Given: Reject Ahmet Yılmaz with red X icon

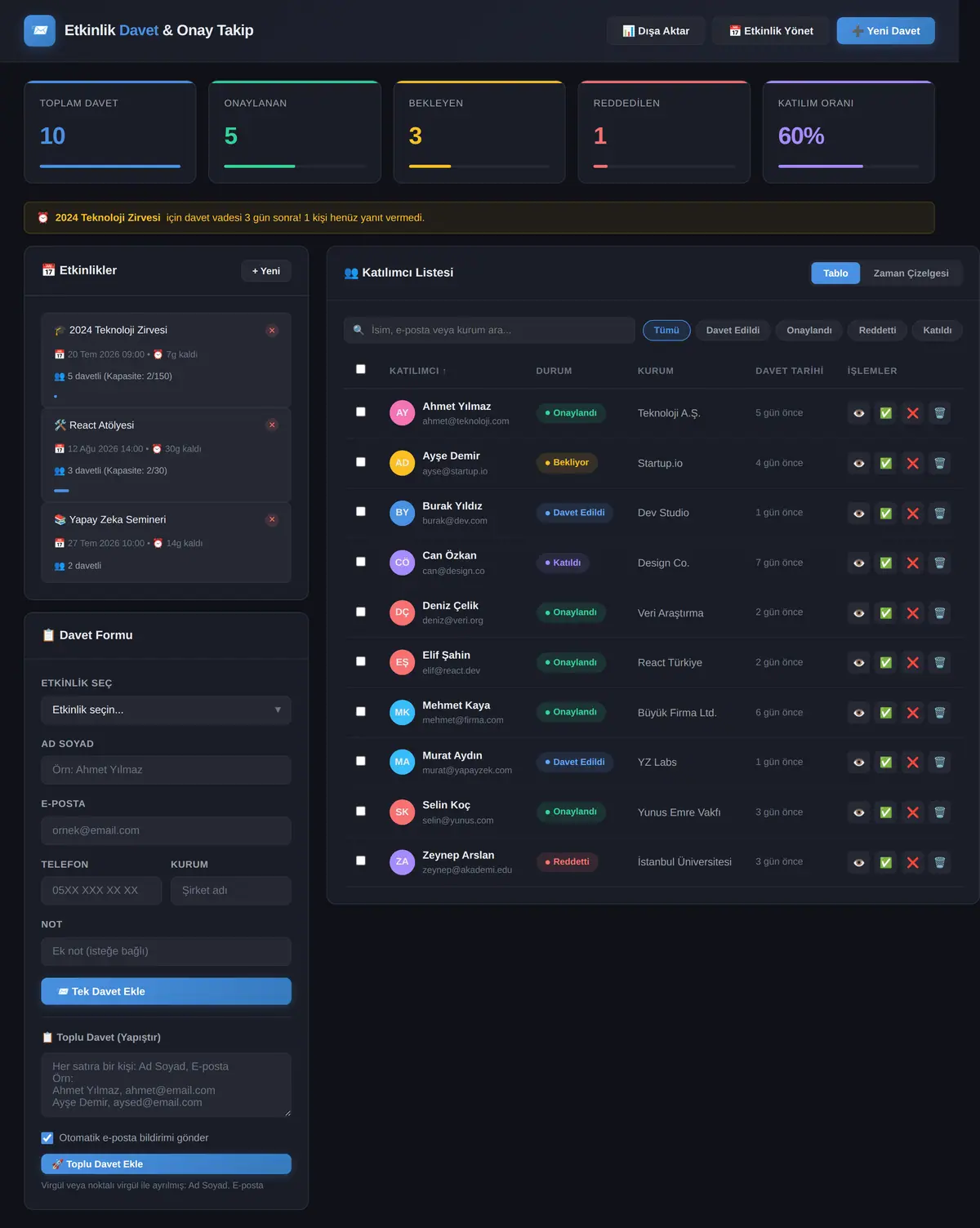Looking at the screenshot, I should 912,413.
